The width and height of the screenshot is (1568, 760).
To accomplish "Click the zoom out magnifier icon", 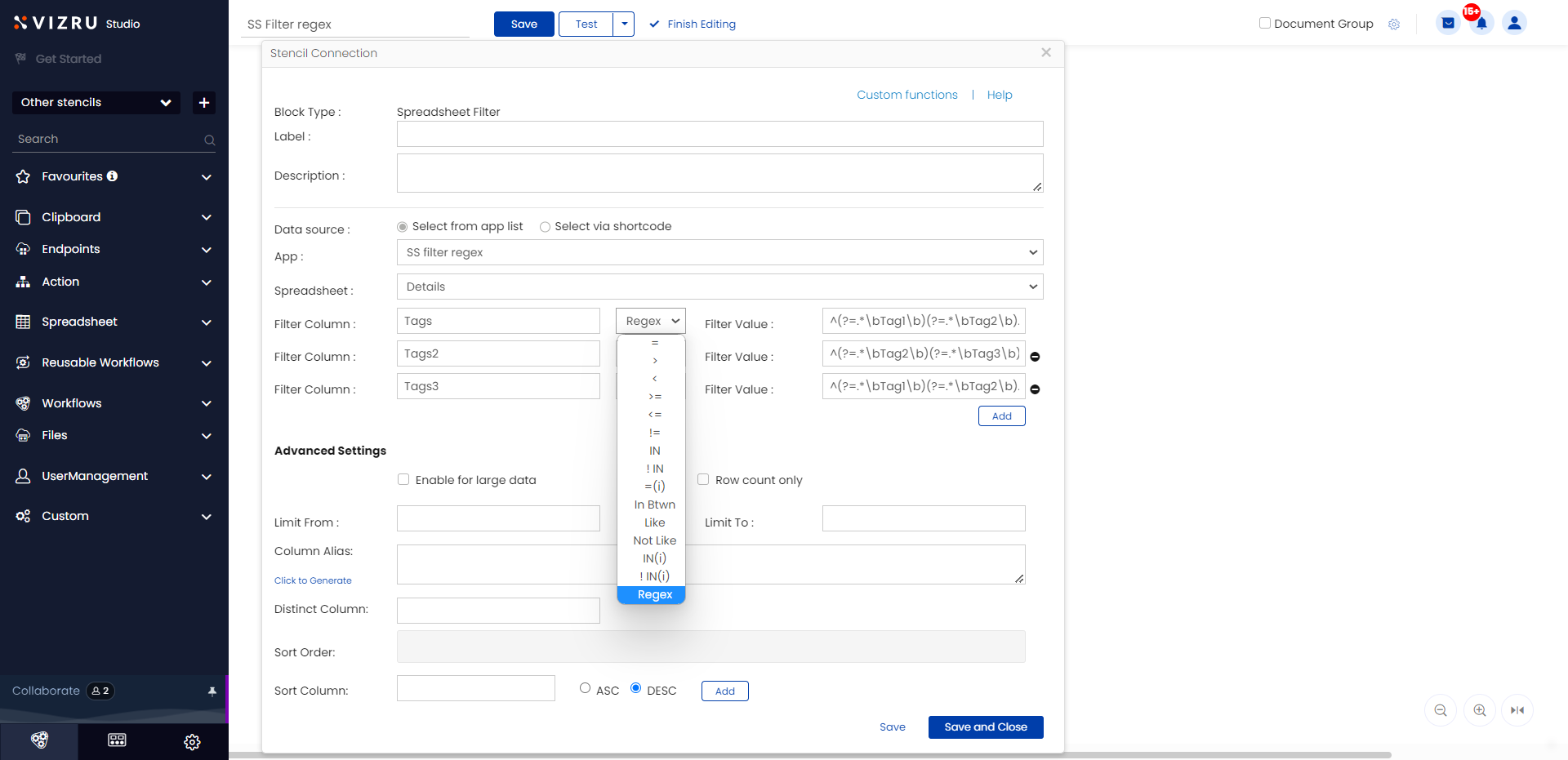I will tap(1441, 710).
